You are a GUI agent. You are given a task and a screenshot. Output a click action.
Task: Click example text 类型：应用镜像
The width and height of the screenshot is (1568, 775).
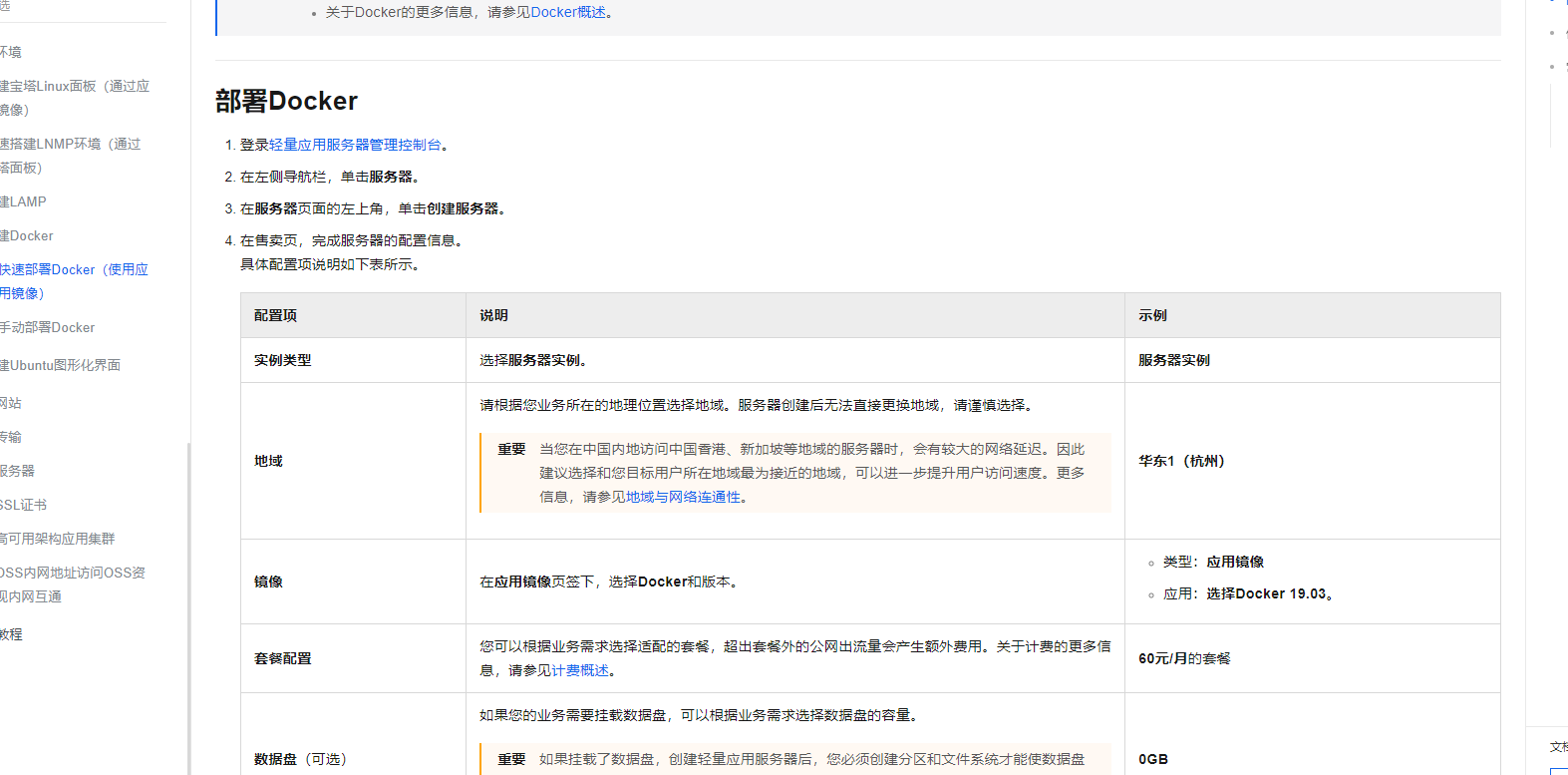click(1213, 562)
